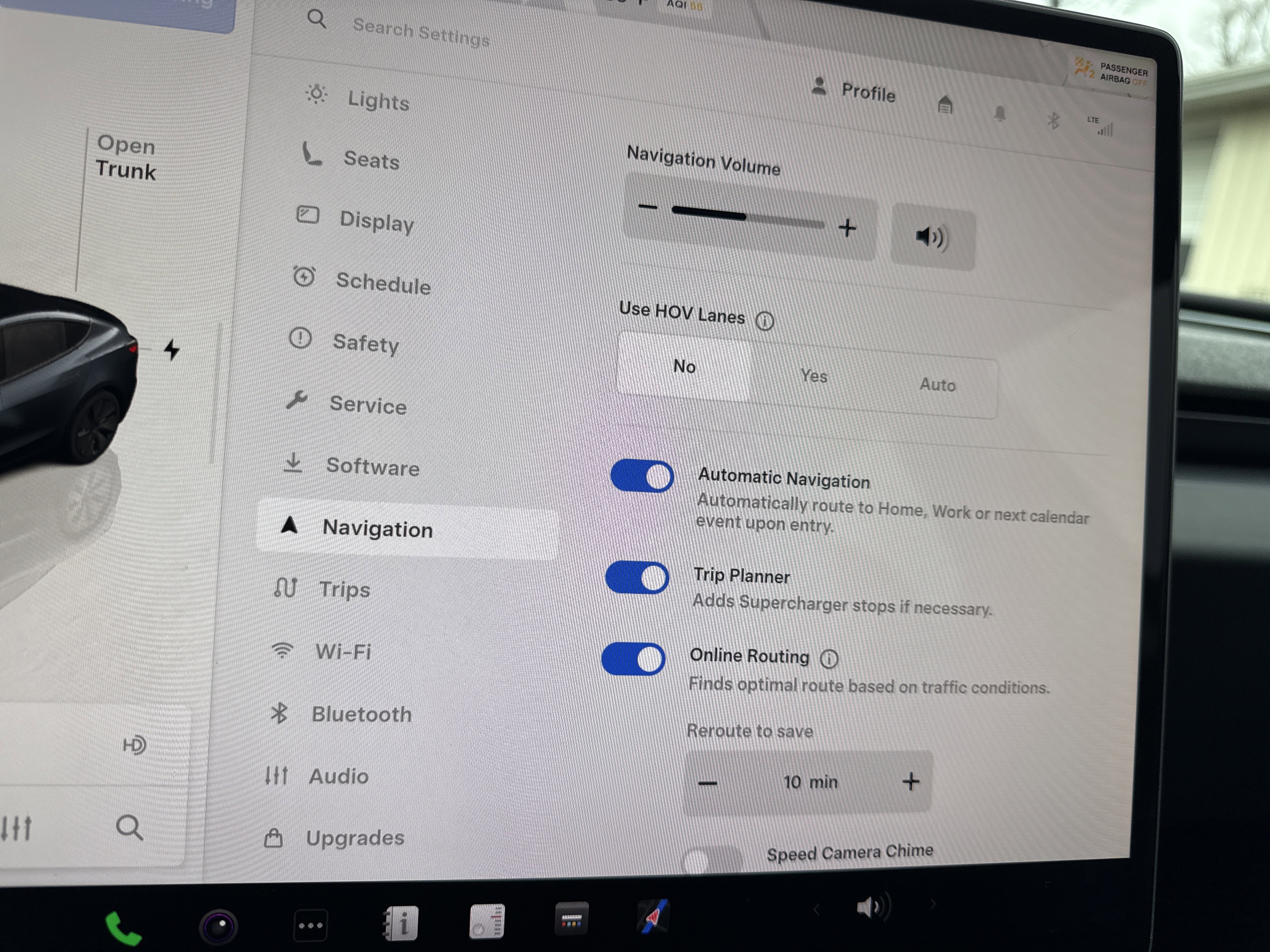This screenshot has height=952, width=1270.
Task: Decrease reroute-to-save minutes with minus
Action: pos(707,783)
